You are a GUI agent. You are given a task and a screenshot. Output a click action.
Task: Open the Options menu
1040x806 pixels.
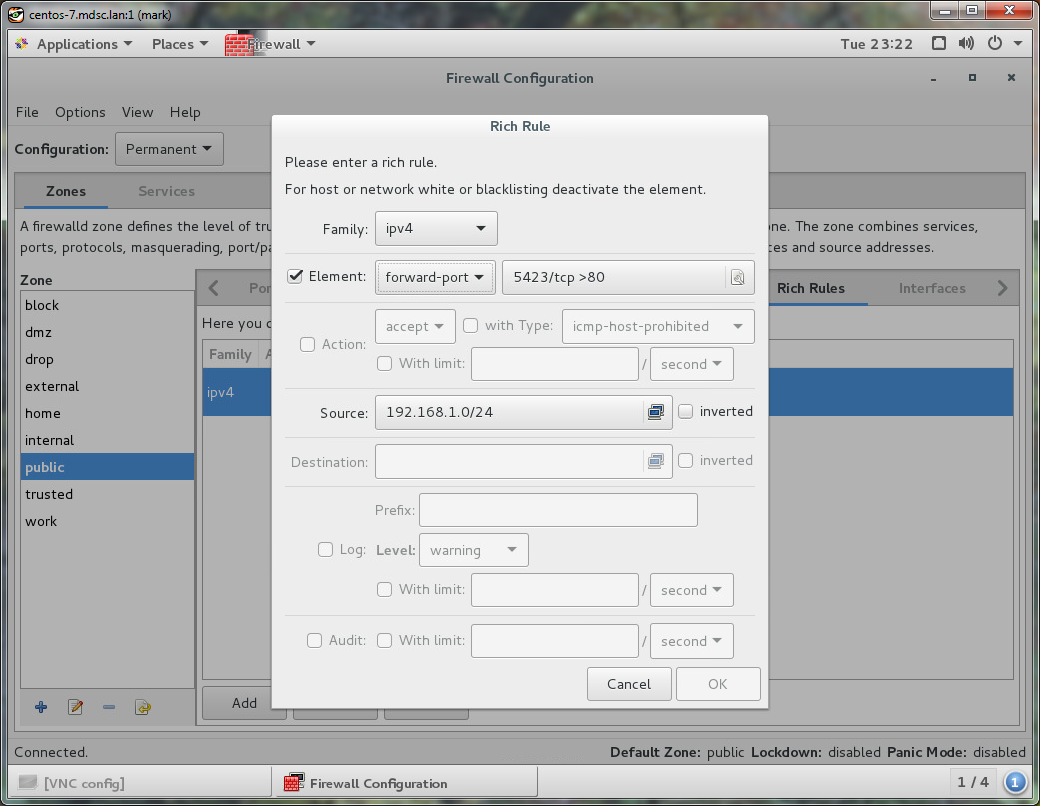tap(80, 112)
